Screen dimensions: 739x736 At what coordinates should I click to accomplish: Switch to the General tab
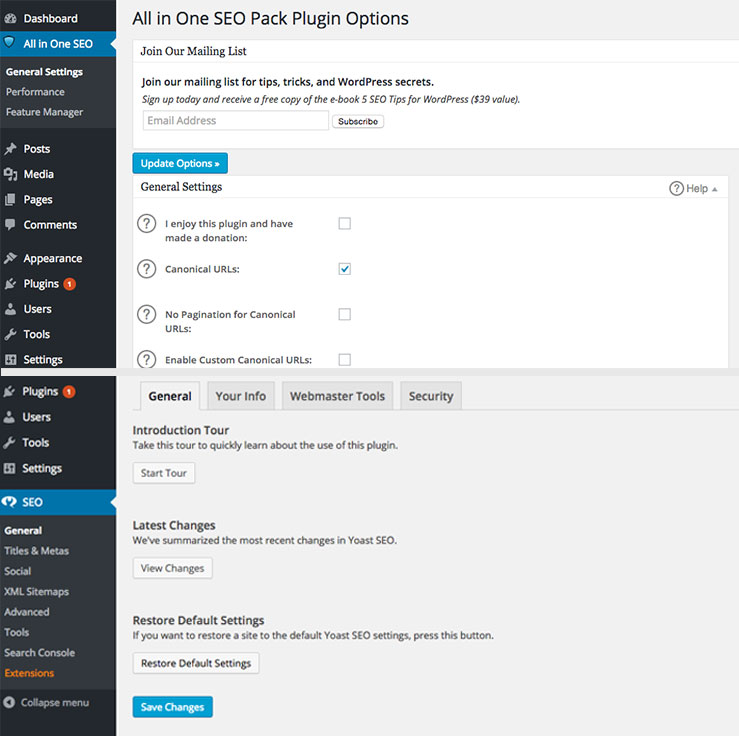click(x=170, y=396)
